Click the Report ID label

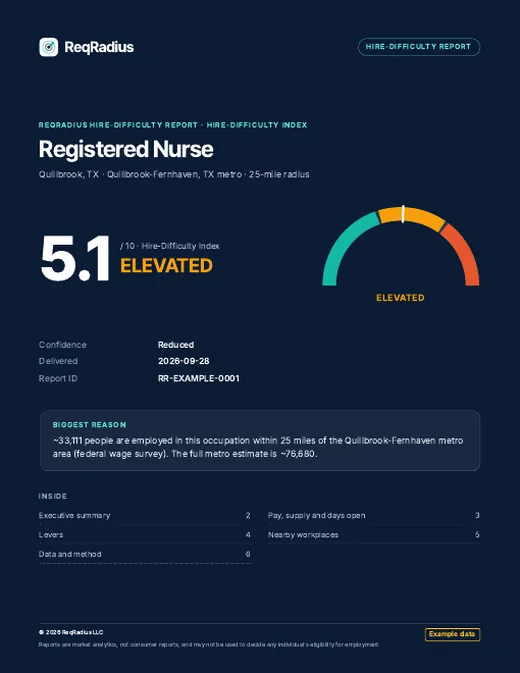[x=58, y=378]
